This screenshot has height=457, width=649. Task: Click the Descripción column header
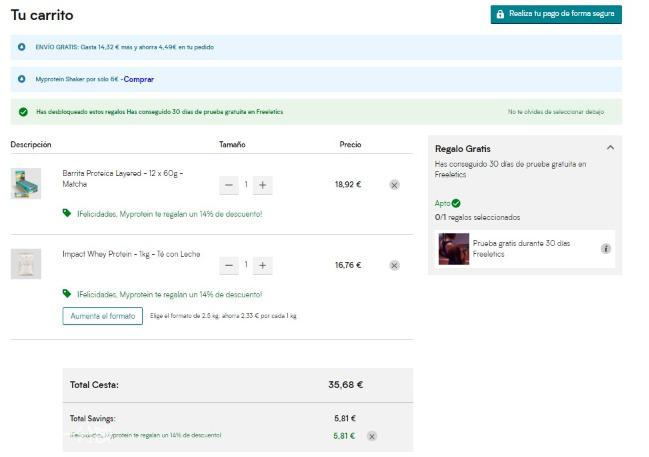click(31, 144)
